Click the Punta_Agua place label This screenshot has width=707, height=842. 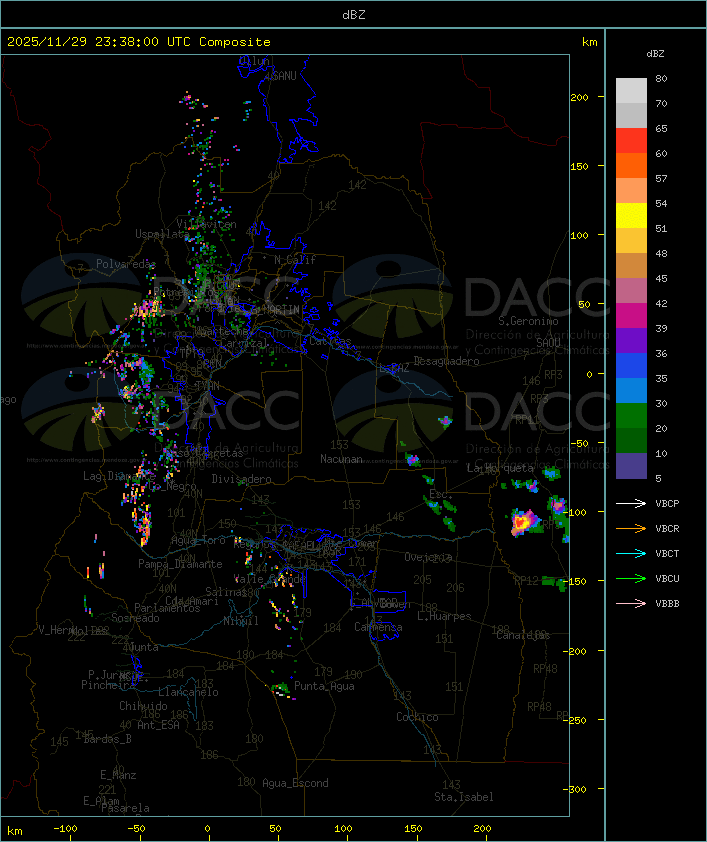pyautogui.click(x=324, y=686)
